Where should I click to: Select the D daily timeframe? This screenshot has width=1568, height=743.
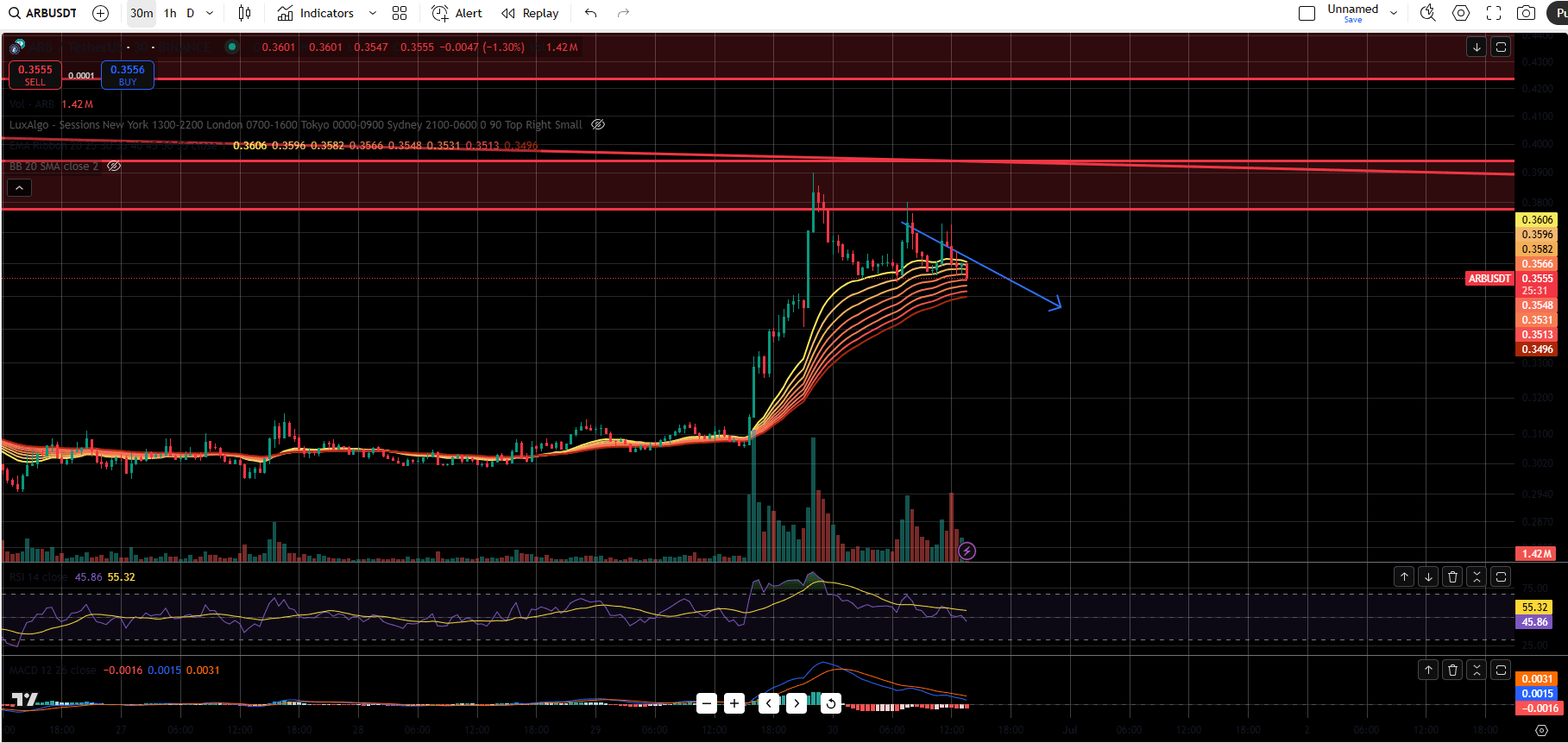click(x=191, y=13)
